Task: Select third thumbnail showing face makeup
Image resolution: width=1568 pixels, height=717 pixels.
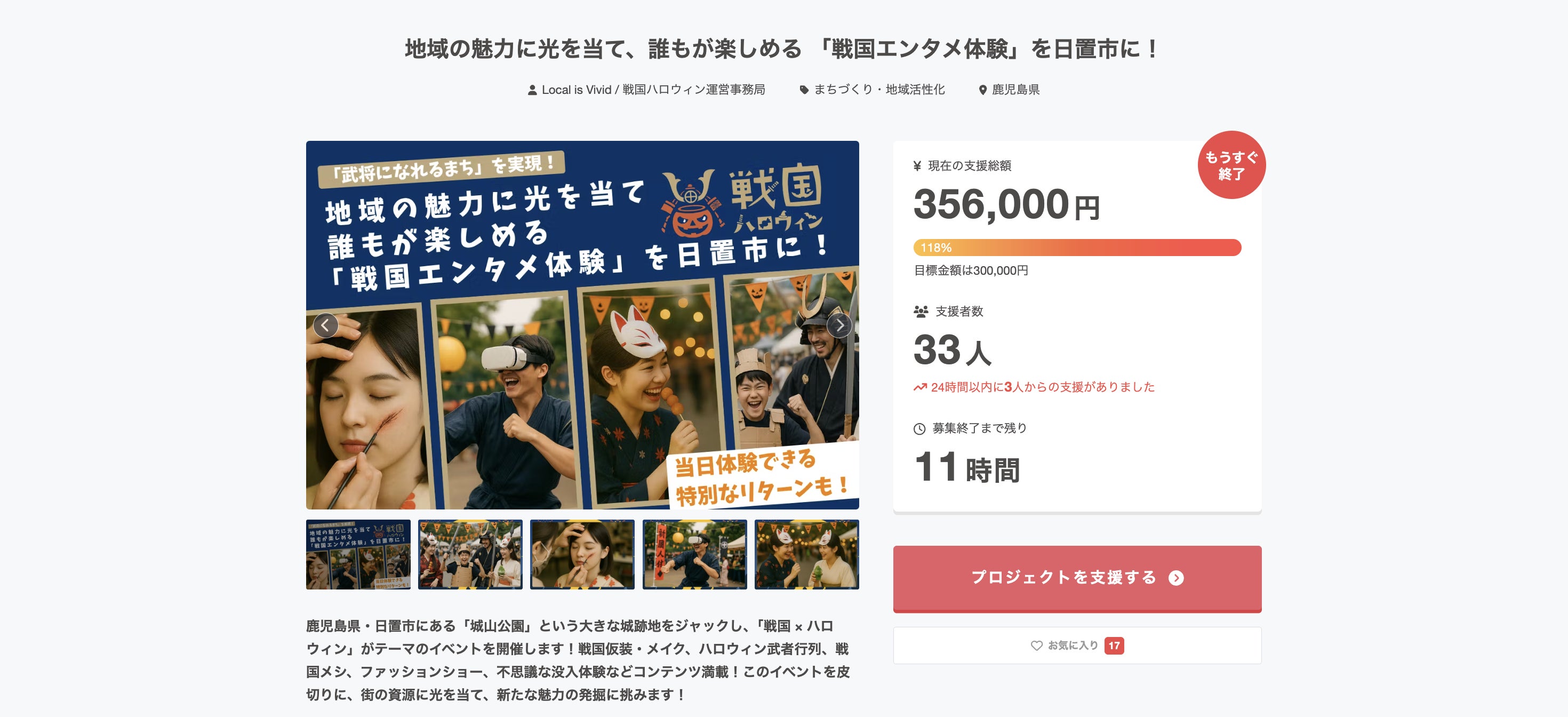Action: click(582, 554)
